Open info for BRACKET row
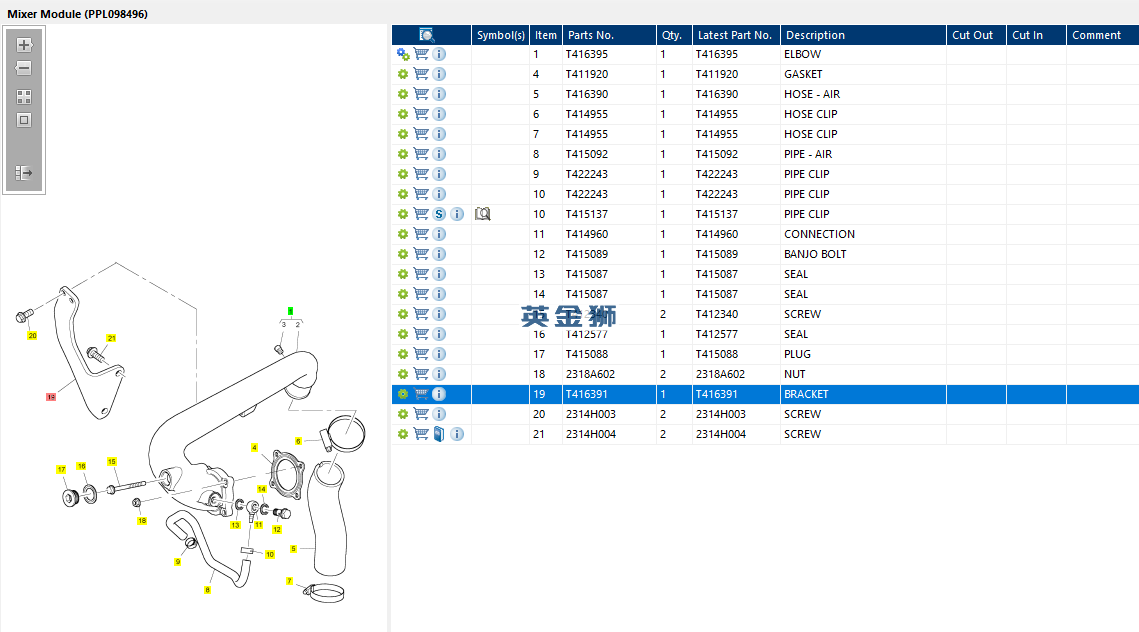The width and height of the screenshot is (1139, 632). point(439,394)
